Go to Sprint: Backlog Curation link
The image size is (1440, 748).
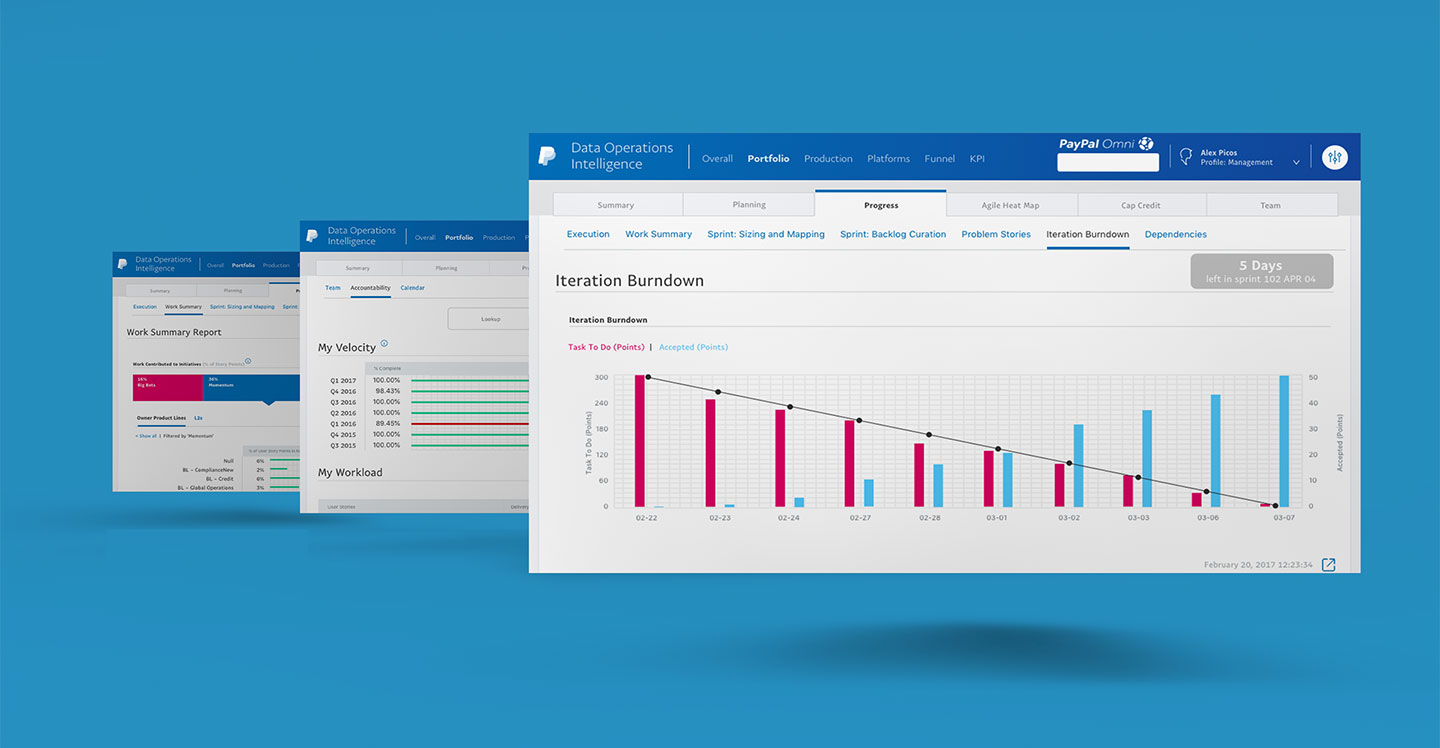point(892,234)
